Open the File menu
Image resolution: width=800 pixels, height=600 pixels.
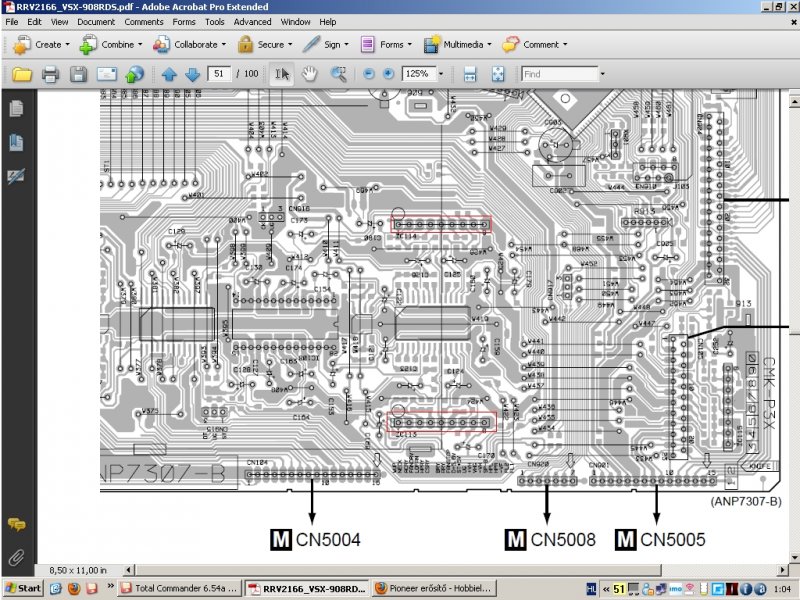(x=12, y=22)
